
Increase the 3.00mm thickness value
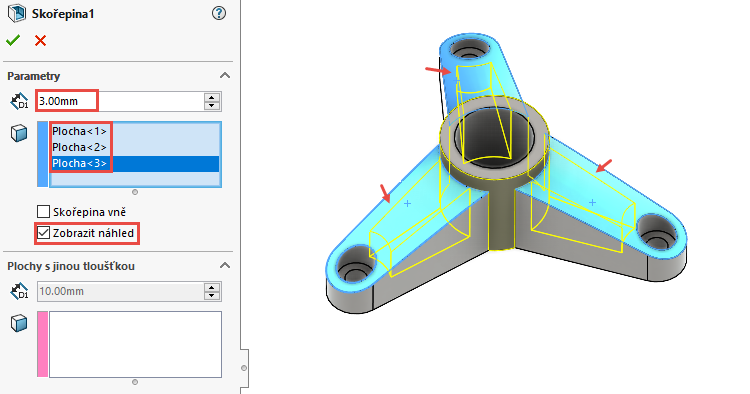(212, 97)
